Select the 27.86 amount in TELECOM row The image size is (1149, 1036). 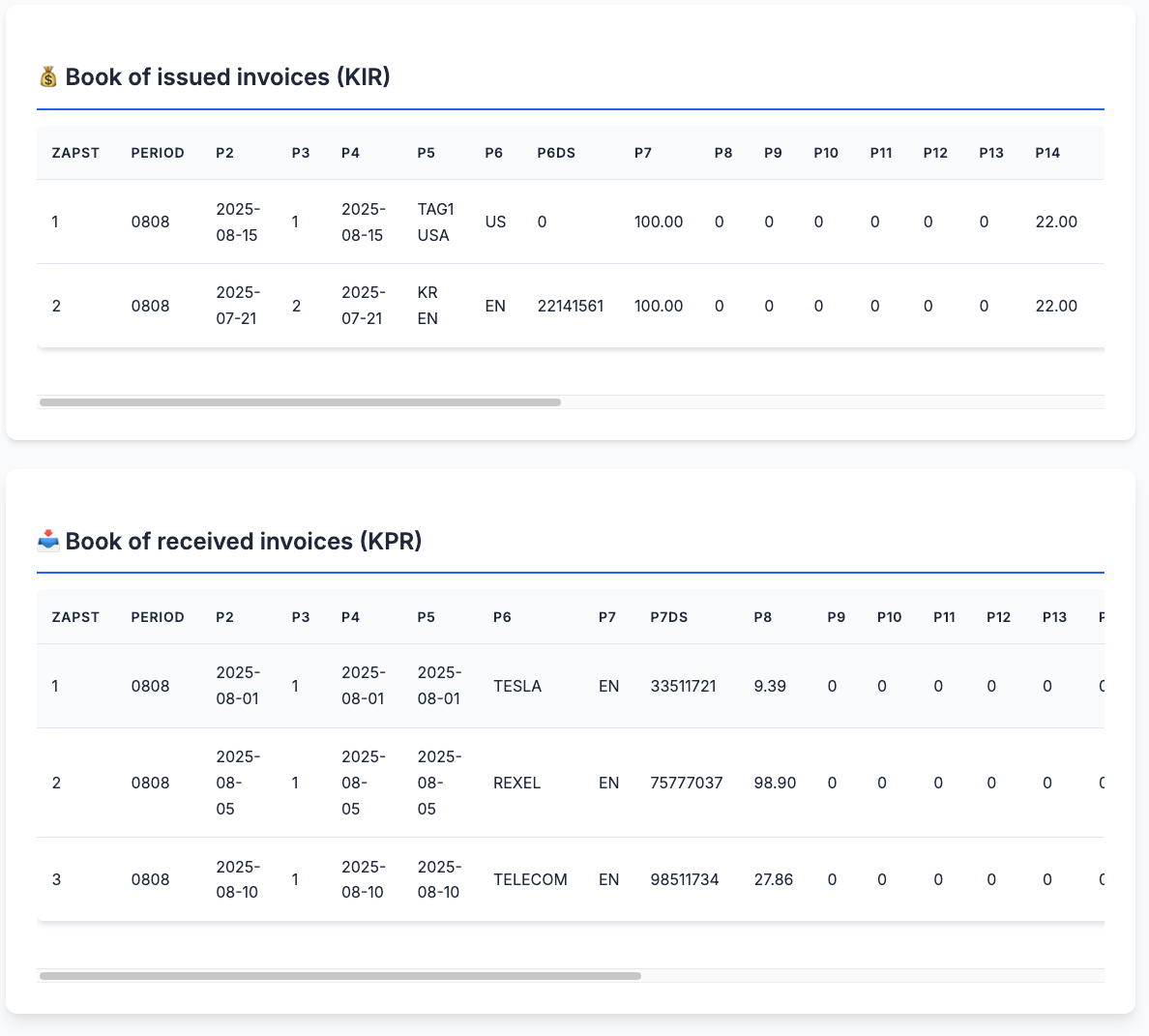tap(773, 879)
